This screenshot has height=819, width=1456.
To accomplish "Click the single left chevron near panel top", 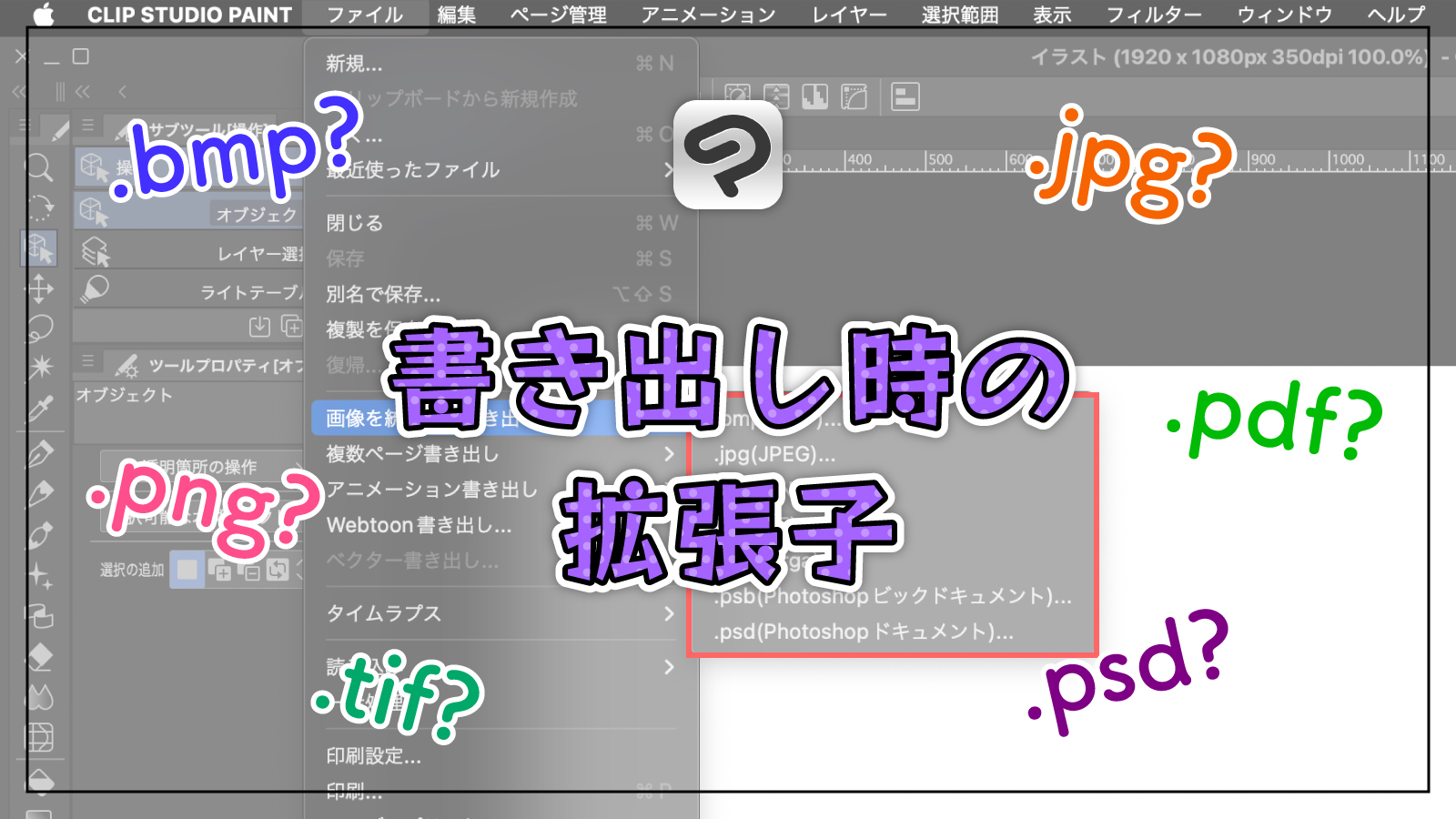I will tap(122, 91).
